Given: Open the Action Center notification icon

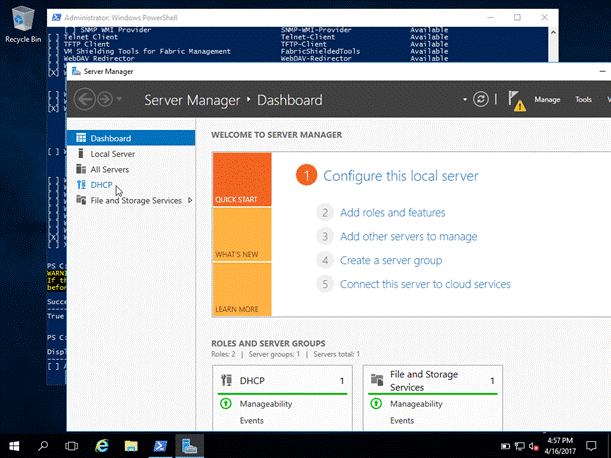Looking at the screenshot, I should (591, 446).
